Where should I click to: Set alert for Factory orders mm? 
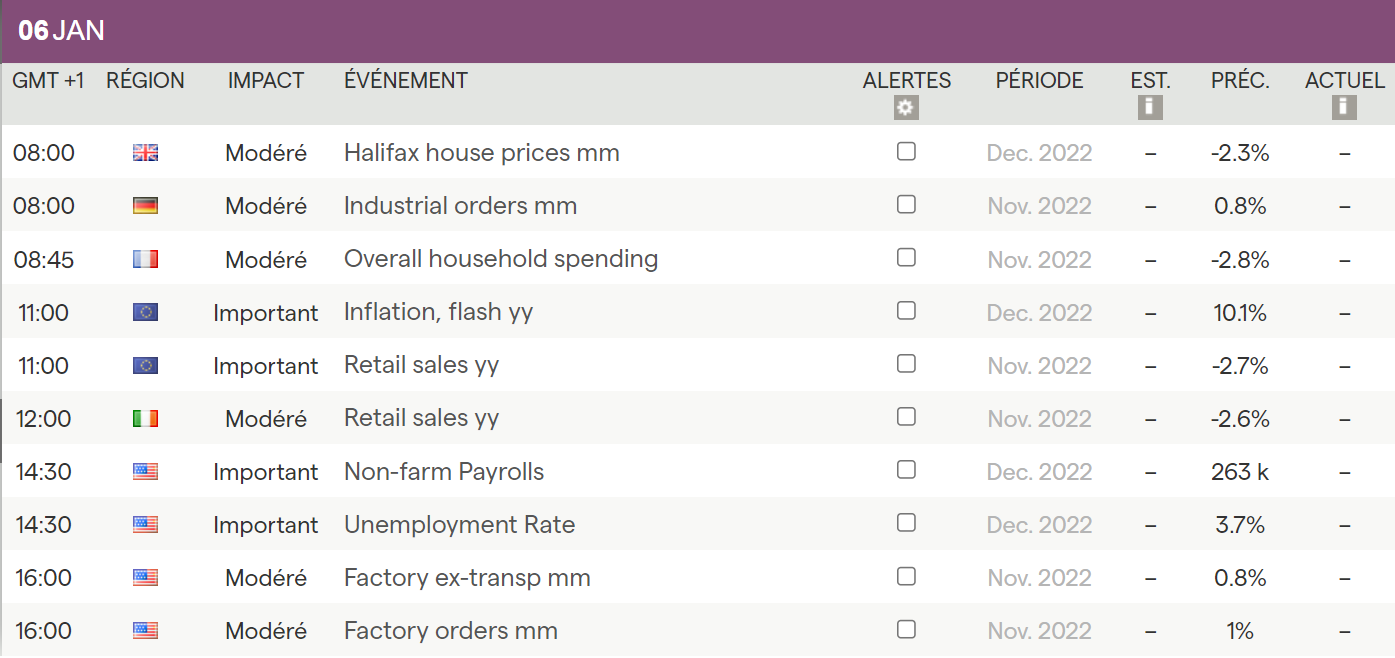[x=906, y=630]
